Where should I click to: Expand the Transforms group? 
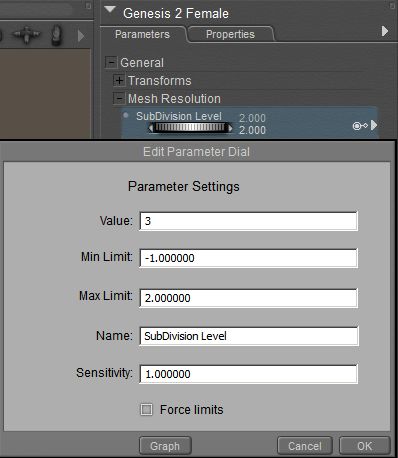(x=119, y=80)
